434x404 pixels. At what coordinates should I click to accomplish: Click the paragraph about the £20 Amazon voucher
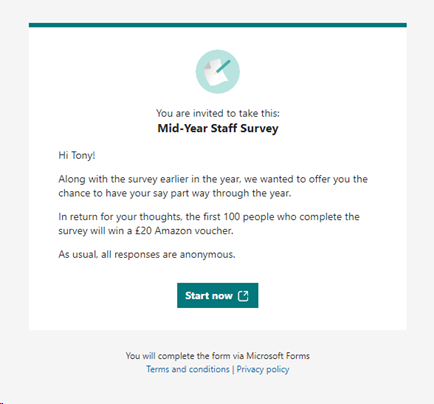click(x=209, y=224)
